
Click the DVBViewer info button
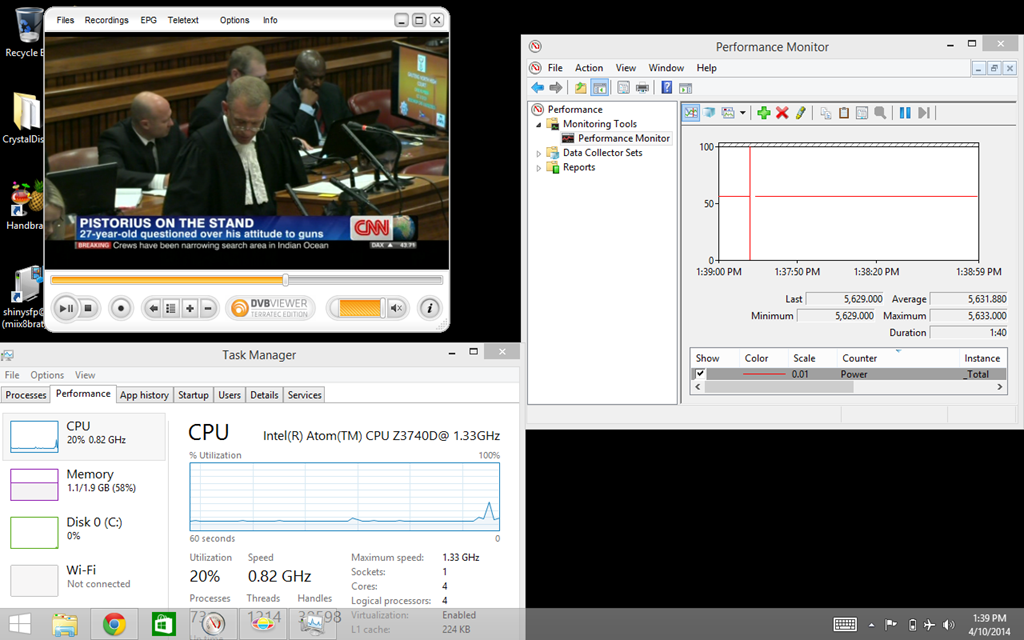pyautogui.click(x=429, y=308)
